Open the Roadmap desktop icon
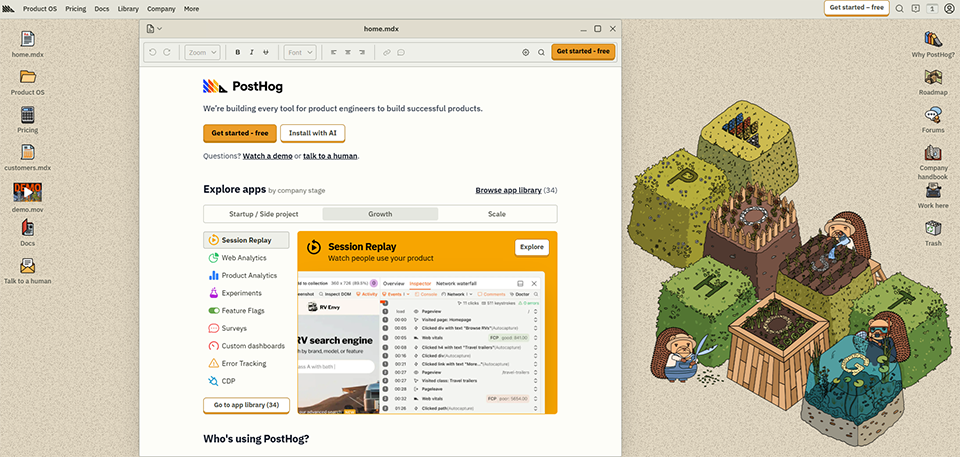This screenshot has width=960, height=457. tap(933, 77)
